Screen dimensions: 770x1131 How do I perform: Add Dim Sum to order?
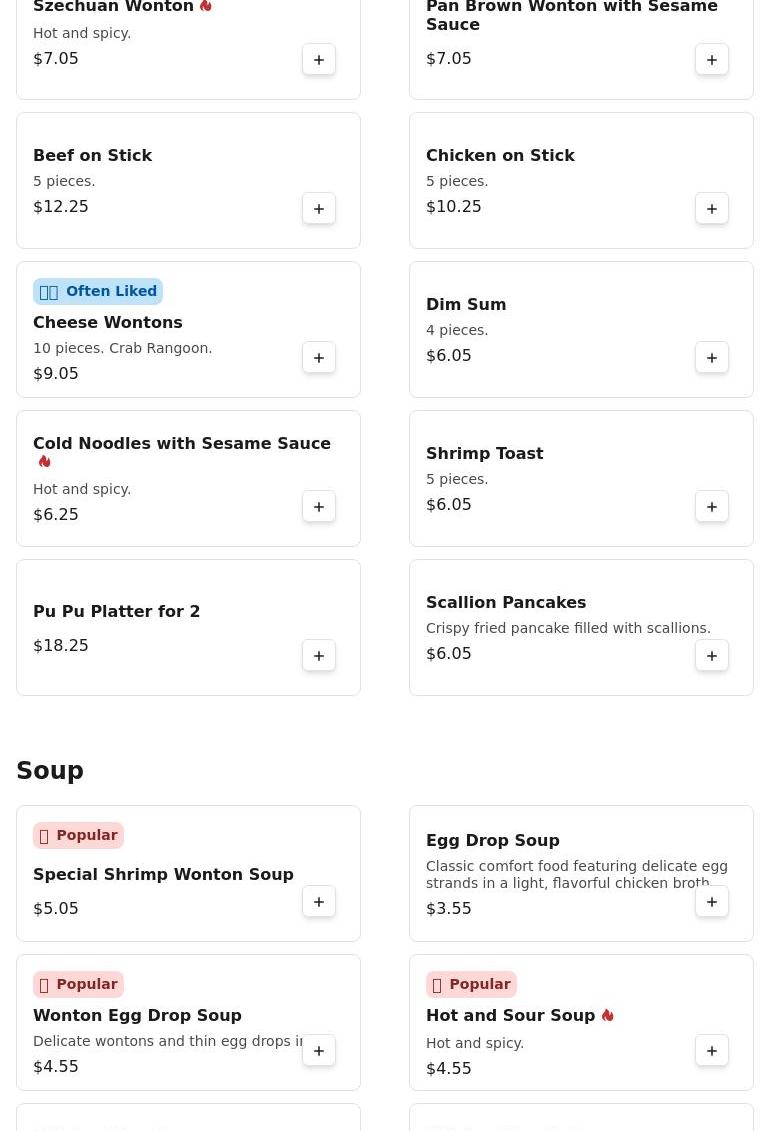[712, 358]
